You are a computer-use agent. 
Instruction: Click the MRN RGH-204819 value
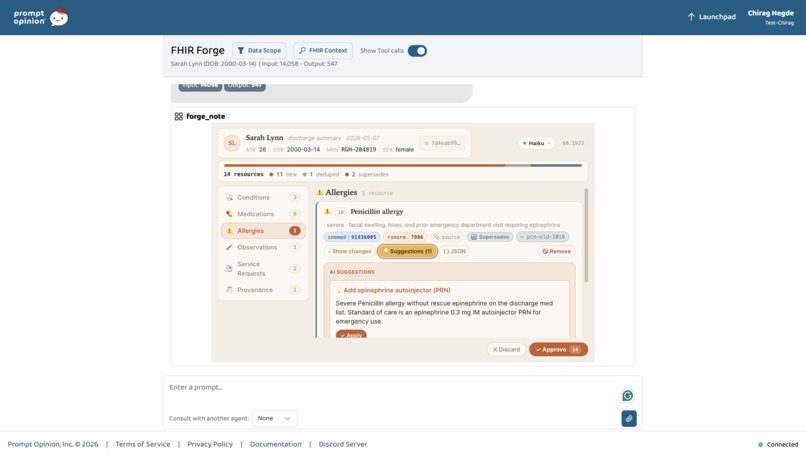(358, 150)
